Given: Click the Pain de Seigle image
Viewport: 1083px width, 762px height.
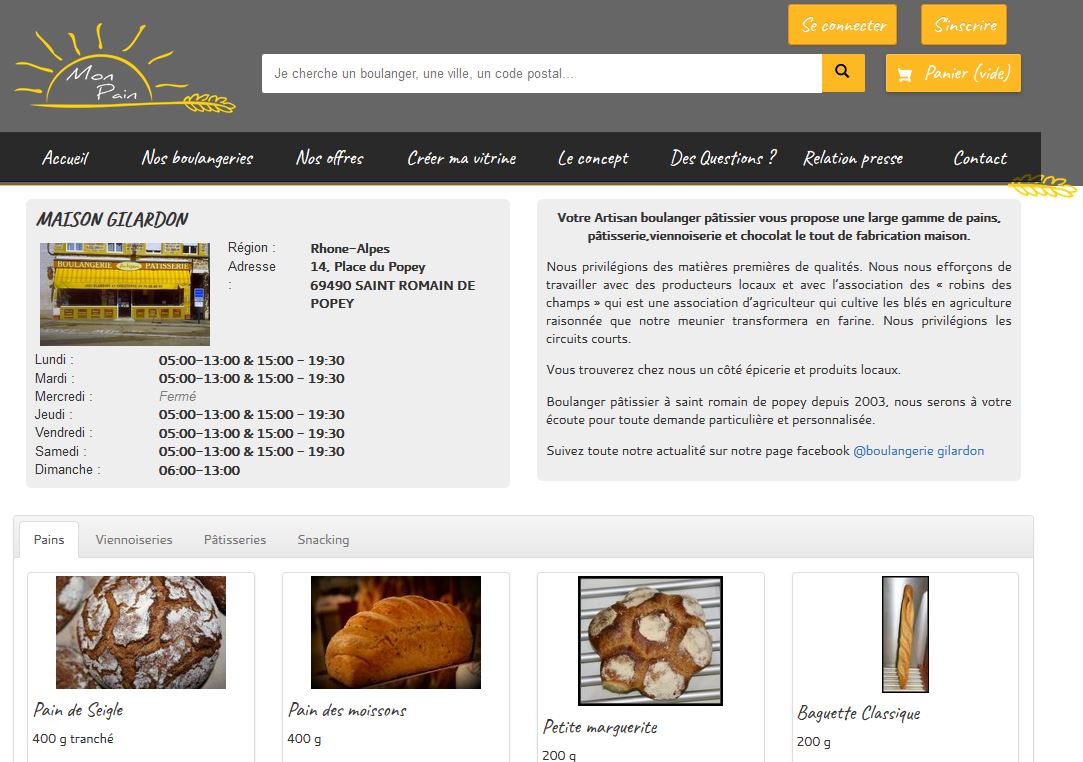Looking at the screenshot, I should coord(141,632).
